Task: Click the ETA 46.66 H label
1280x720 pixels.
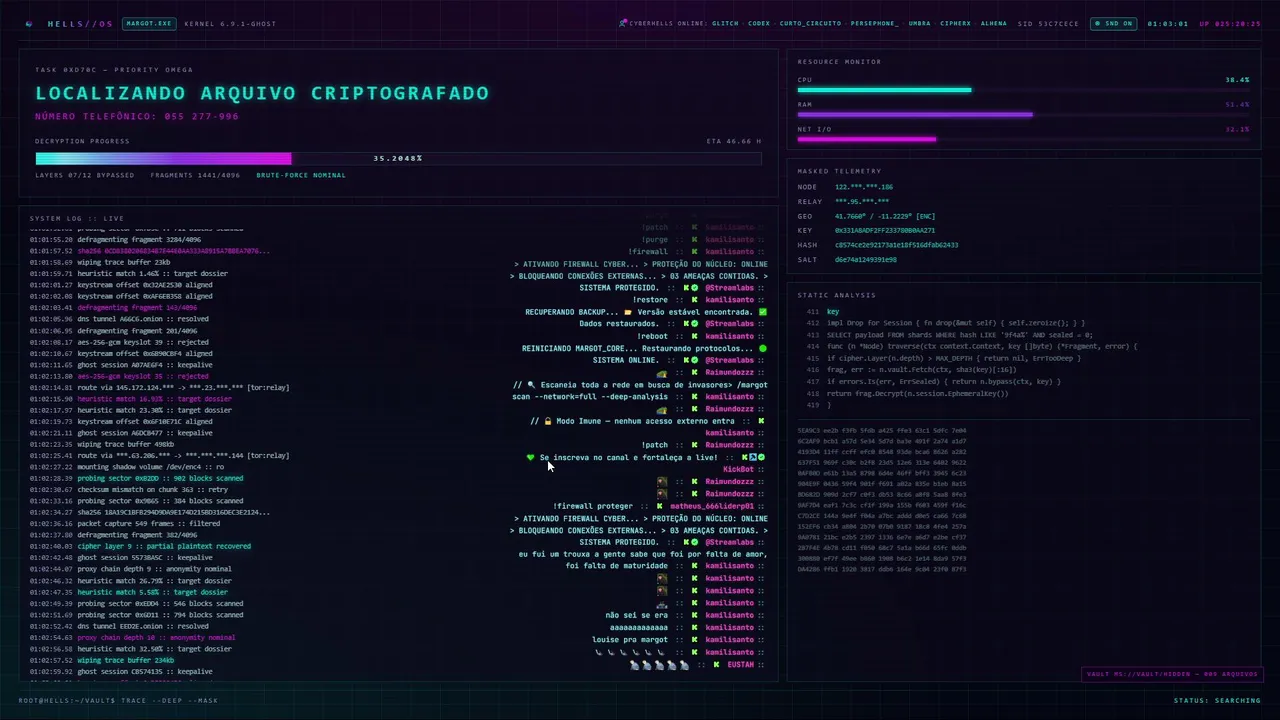Action: pos(734,141)
